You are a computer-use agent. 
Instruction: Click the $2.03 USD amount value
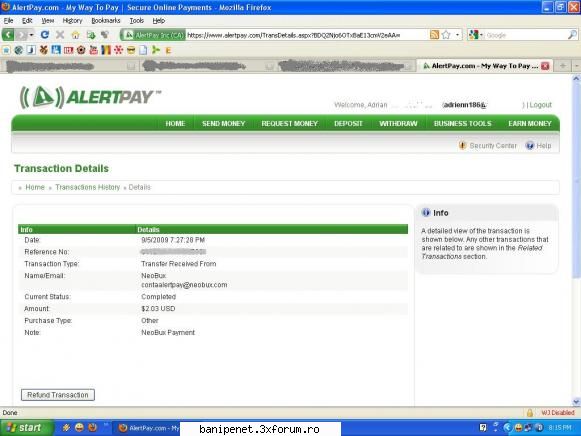pyautogui.click(x=158, y=309)
